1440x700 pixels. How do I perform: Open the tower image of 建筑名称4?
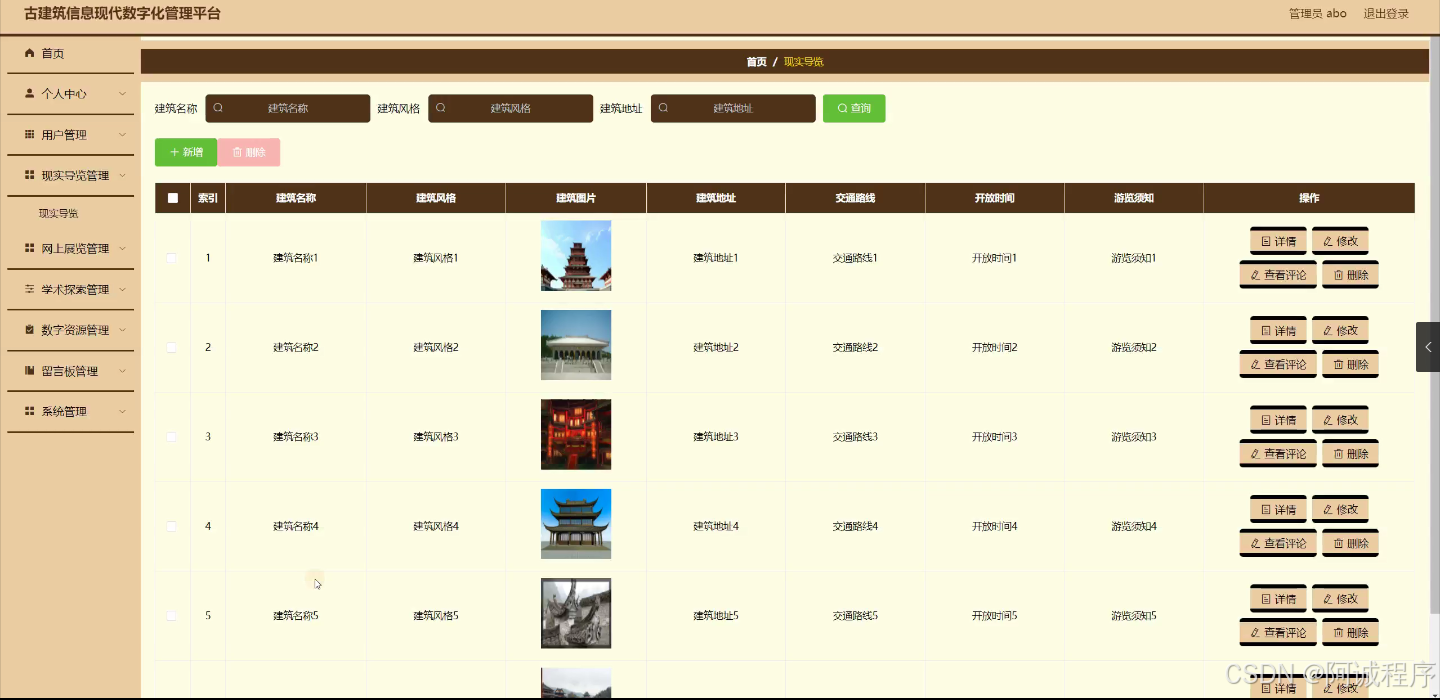coord(576,524)
